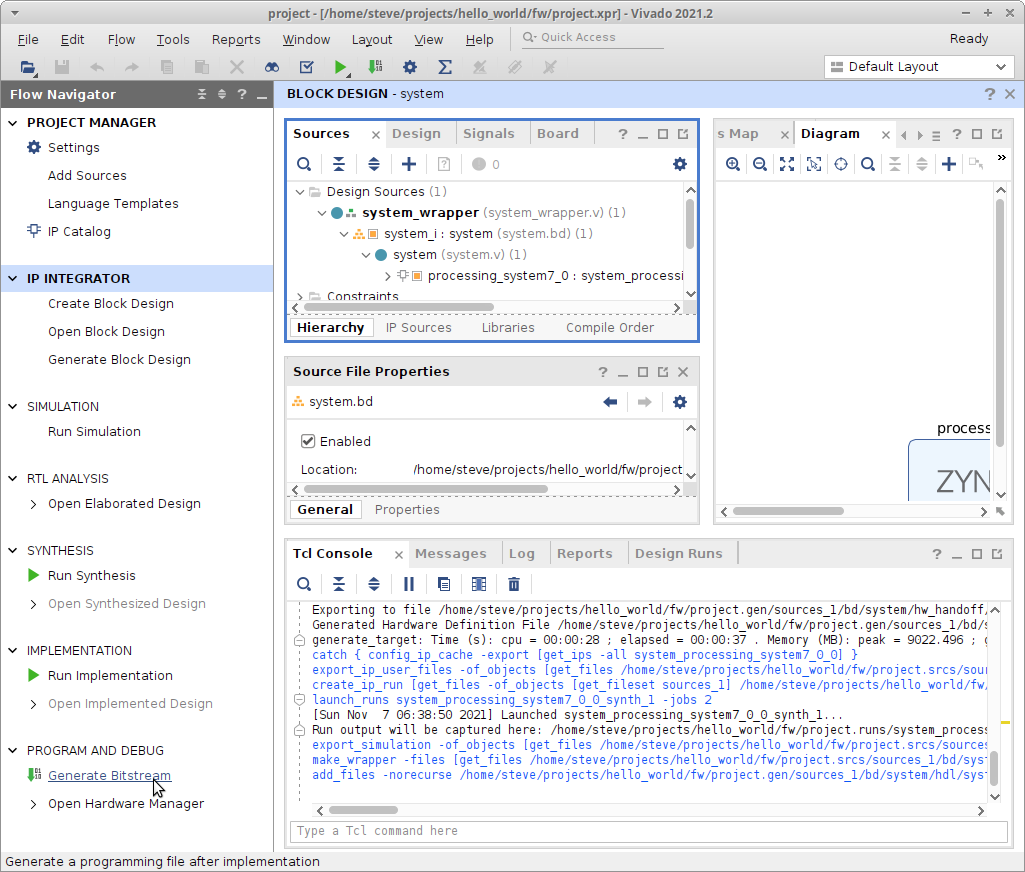Expand the Open Elaborated Design entry
Screen dimensions: 1025x872
34,504
